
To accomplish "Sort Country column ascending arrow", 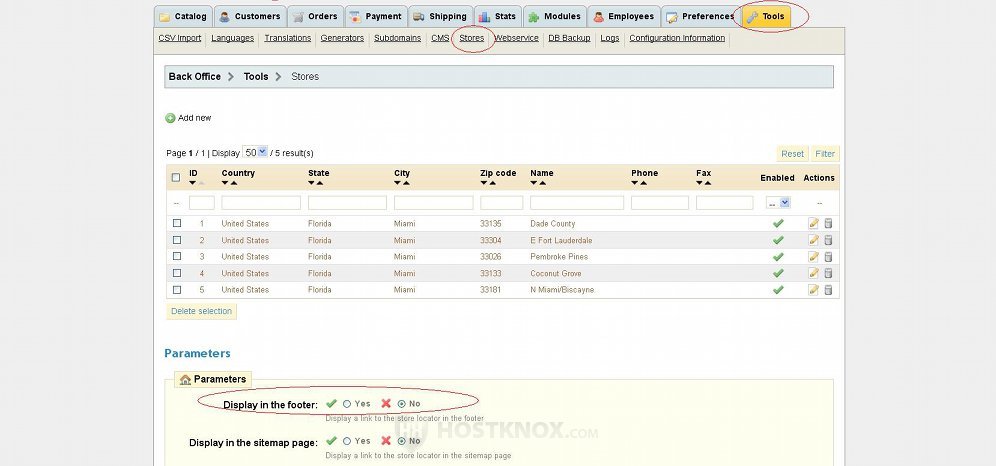I will click(234, 183).
